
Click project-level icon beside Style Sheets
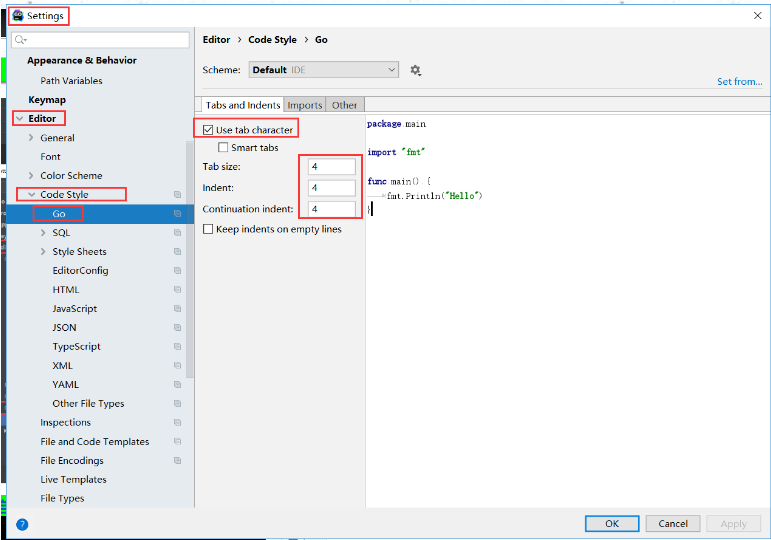[178, 252]
